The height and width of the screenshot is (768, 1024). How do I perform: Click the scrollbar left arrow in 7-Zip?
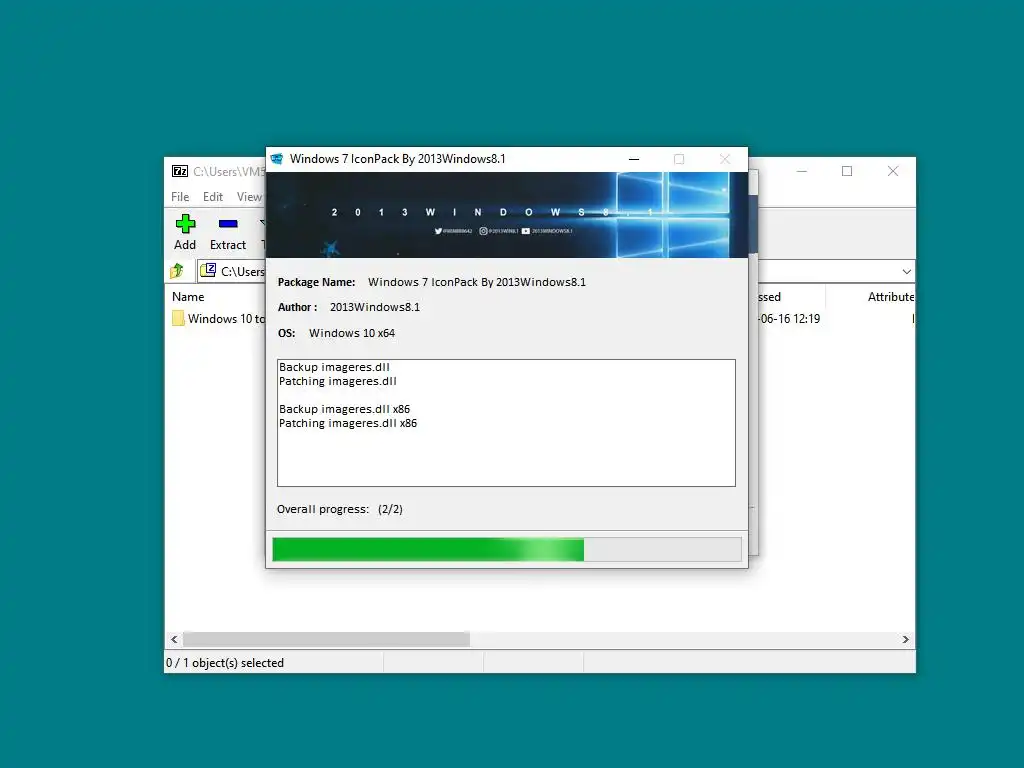tap(174, 639)
